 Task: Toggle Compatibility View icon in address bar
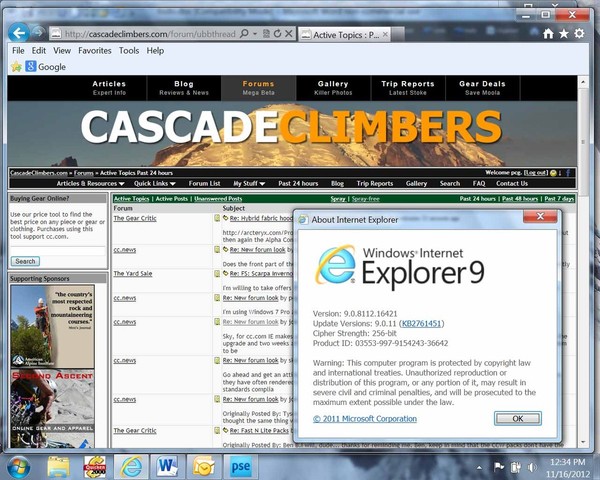[266, 34]
